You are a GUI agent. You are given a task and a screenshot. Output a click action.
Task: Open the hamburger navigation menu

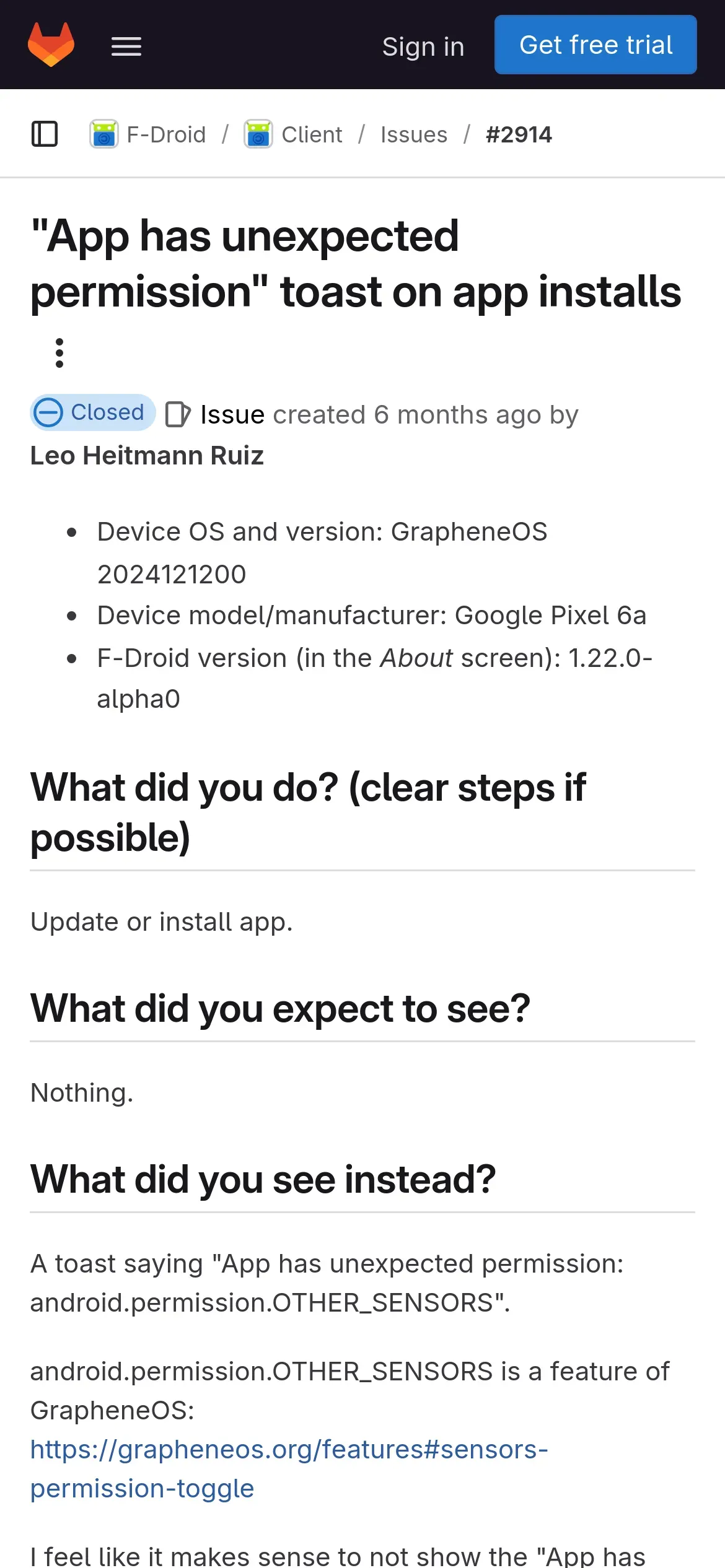[x=126, y=46]
